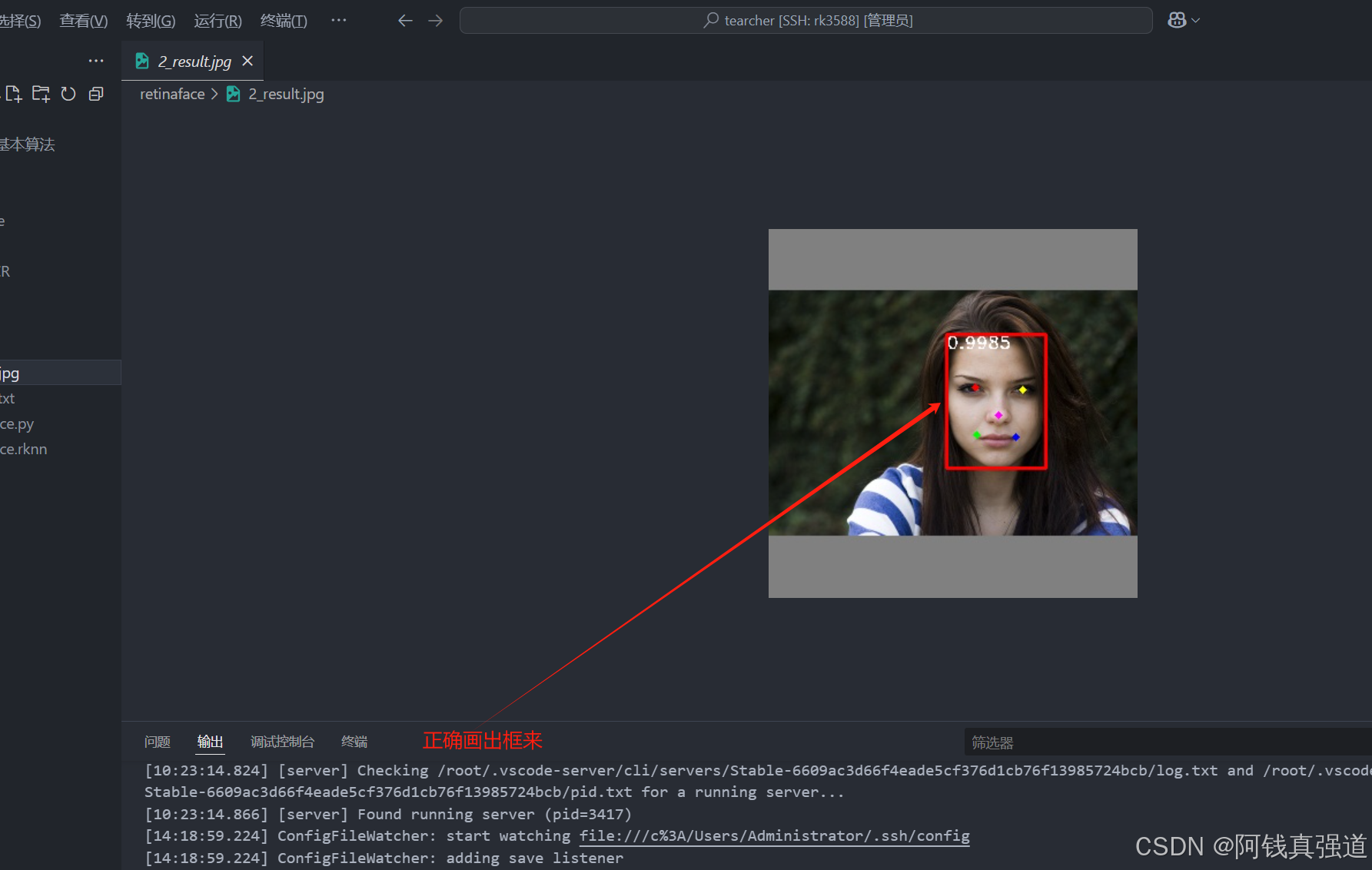Viewport: 1372px width, 870px height.
Task: Open the ce.rknn file in explorer
Action: [x=61, y=449]
